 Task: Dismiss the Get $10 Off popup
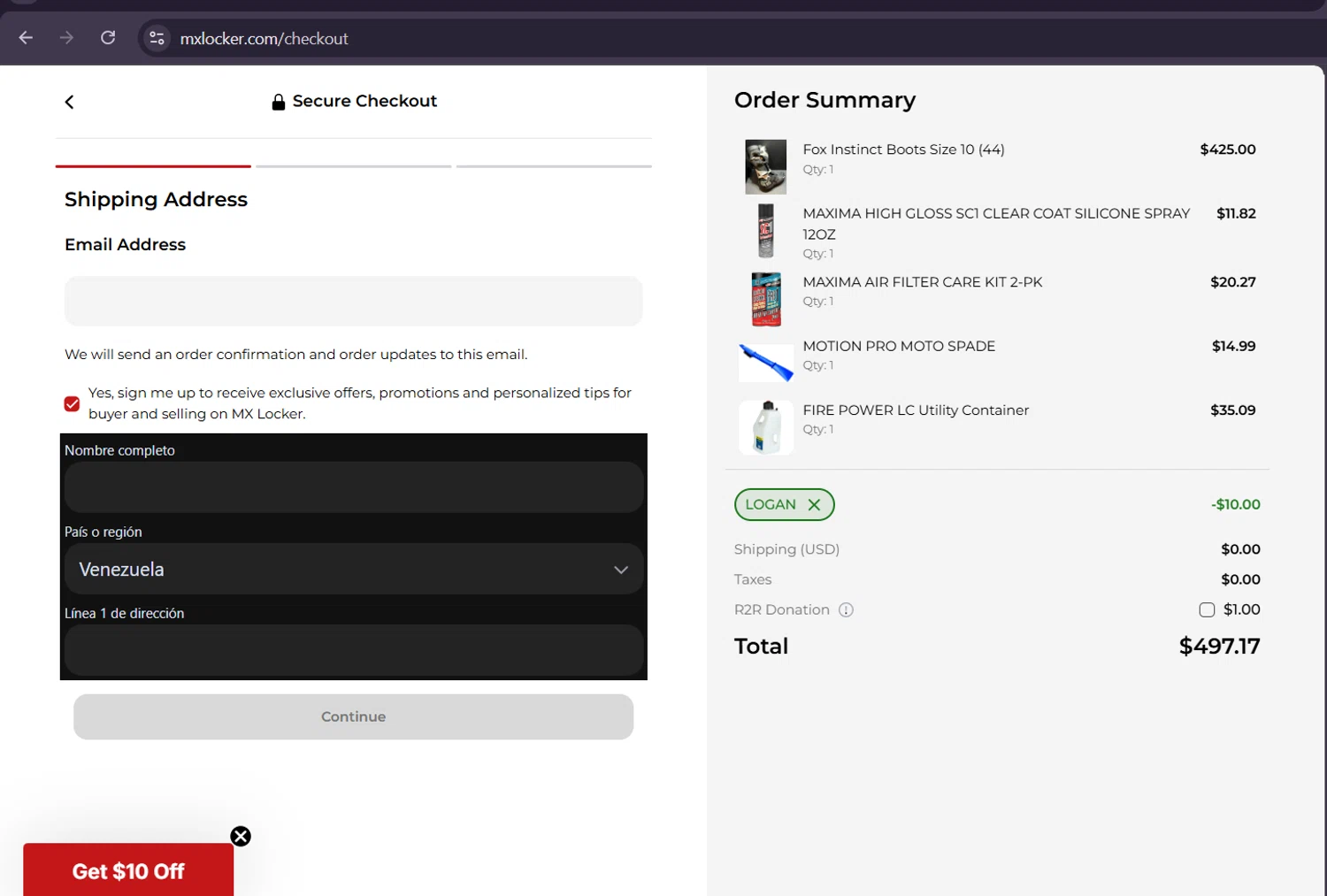point(241,837)
